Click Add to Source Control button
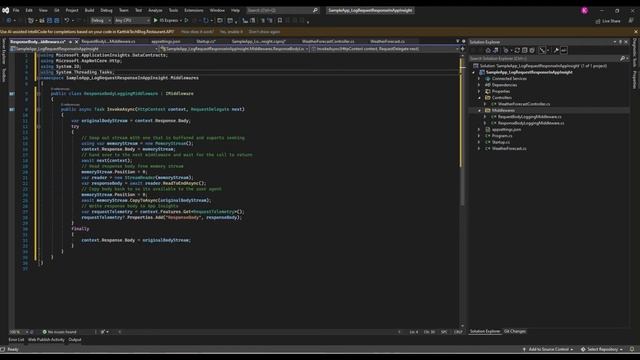 point(548,349)
